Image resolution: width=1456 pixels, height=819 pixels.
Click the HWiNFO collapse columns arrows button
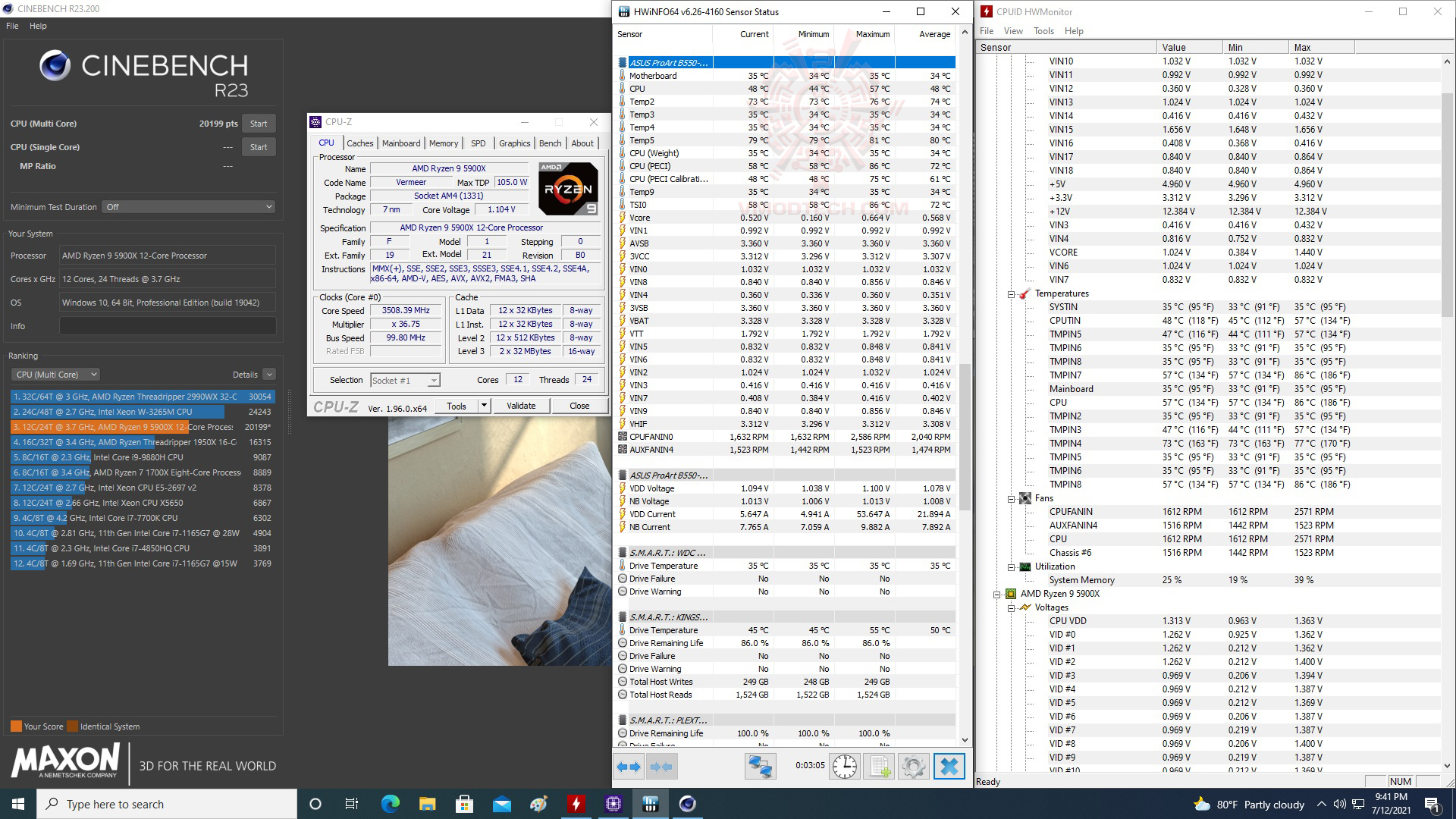[661, 767]
